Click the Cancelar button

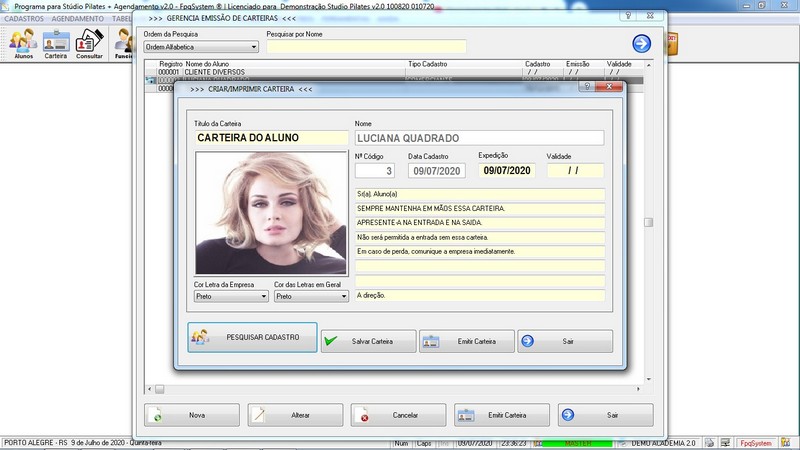click(x=398, y=415)
